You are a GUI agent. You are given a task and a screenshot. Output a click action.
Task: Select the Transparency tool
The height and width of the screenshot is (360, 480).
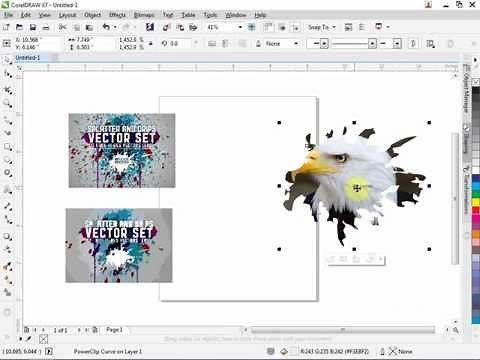click(7, 250)
